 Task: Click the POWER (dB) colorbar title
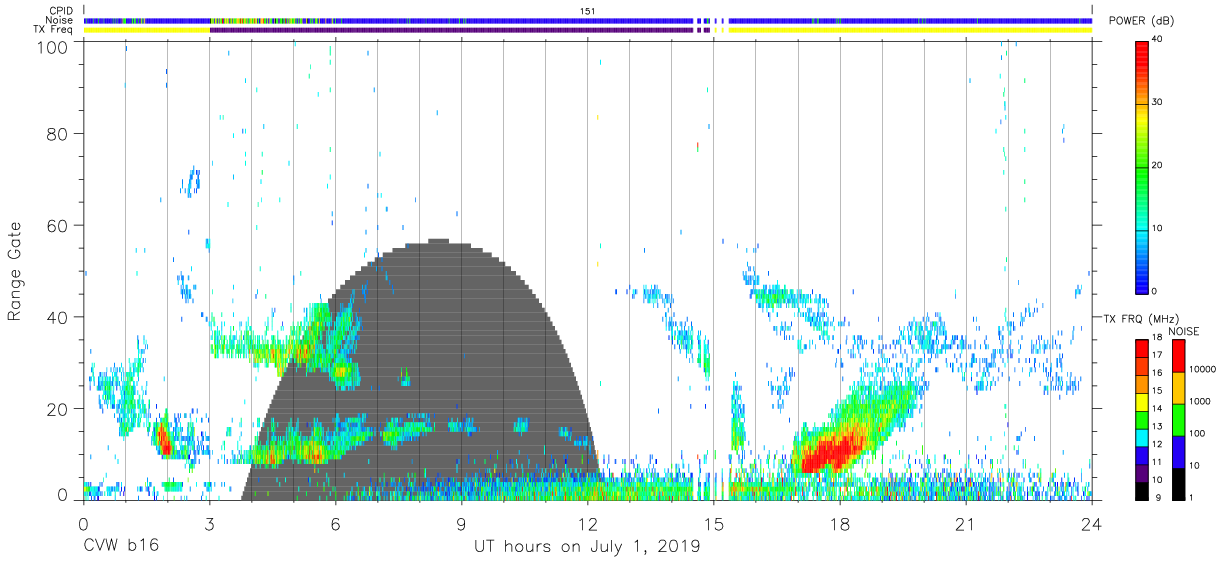1141,22
